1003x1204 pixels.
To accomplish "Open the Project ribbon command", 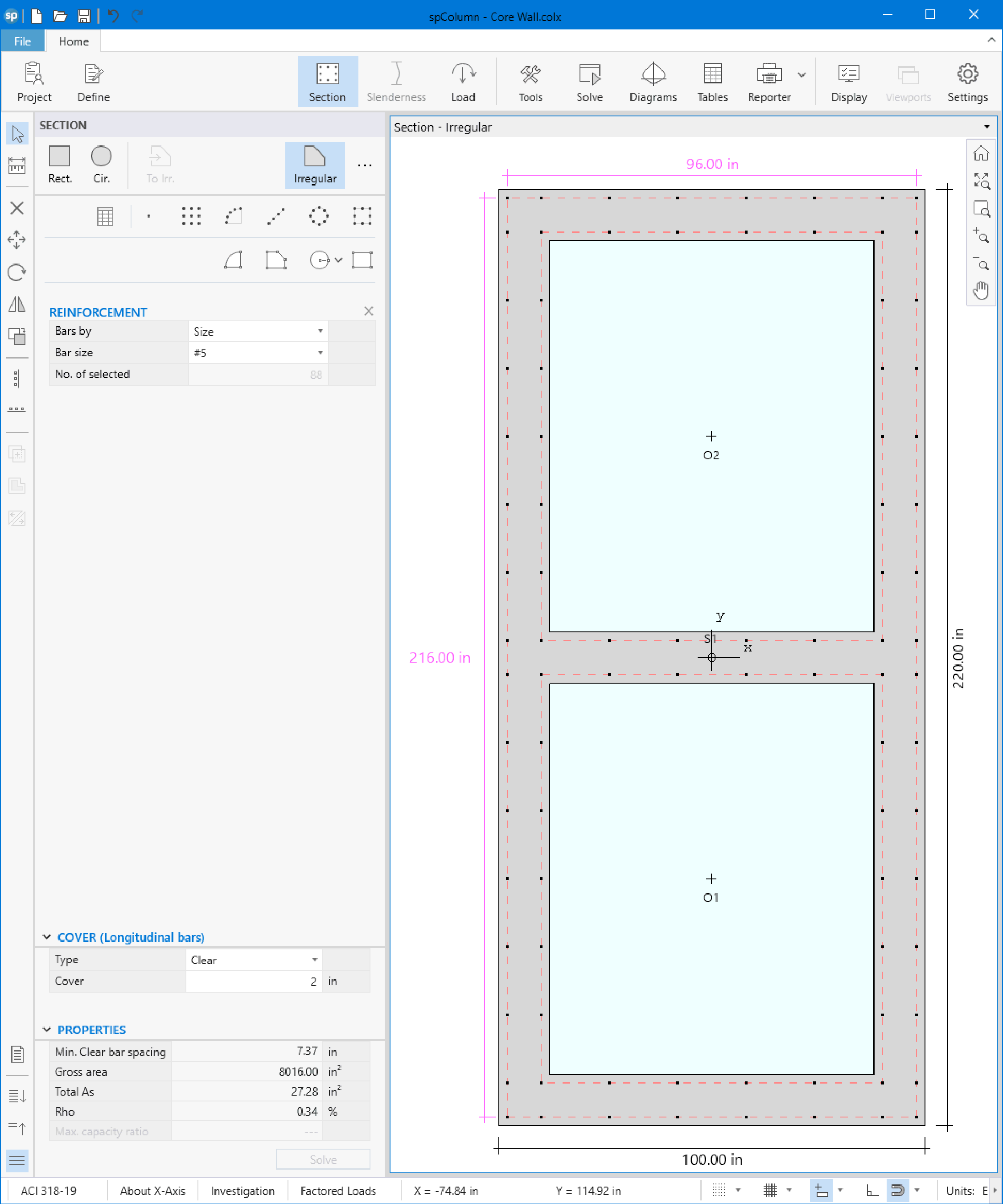I will [34, 82].
